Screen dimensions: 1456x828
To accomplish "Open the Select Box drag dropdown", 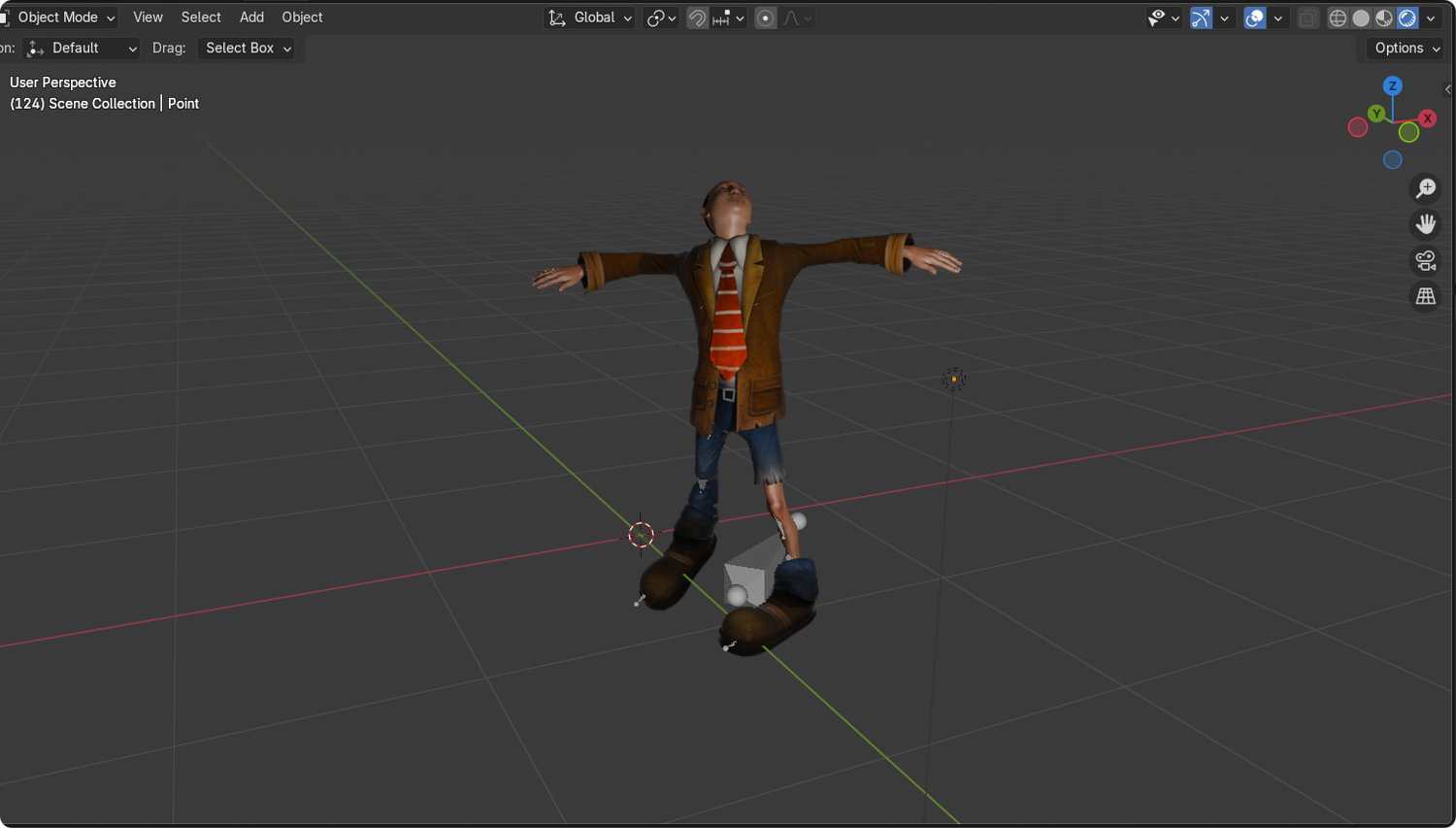I will pyautogui.click(x=247, y=48).
